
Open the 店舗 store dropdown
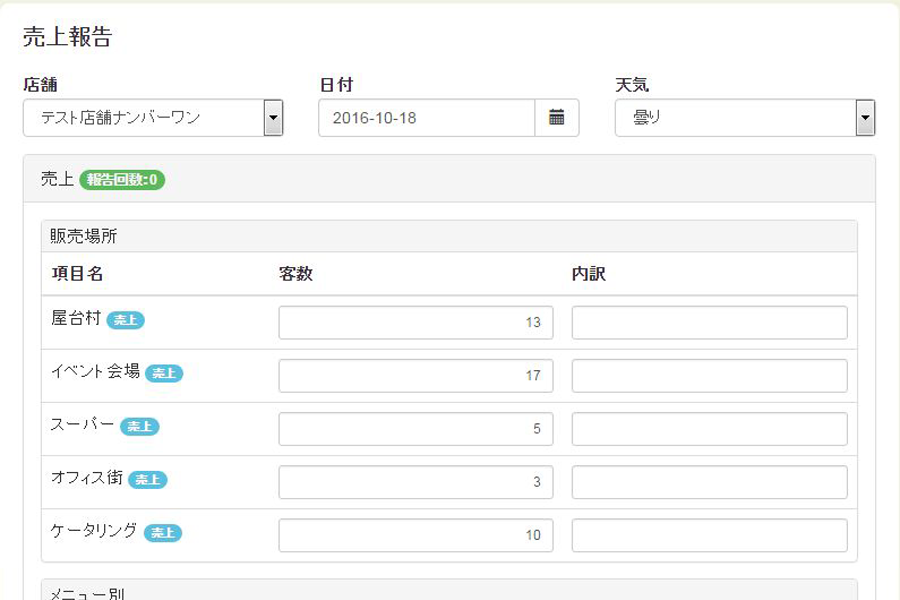(x=152, y=118)
